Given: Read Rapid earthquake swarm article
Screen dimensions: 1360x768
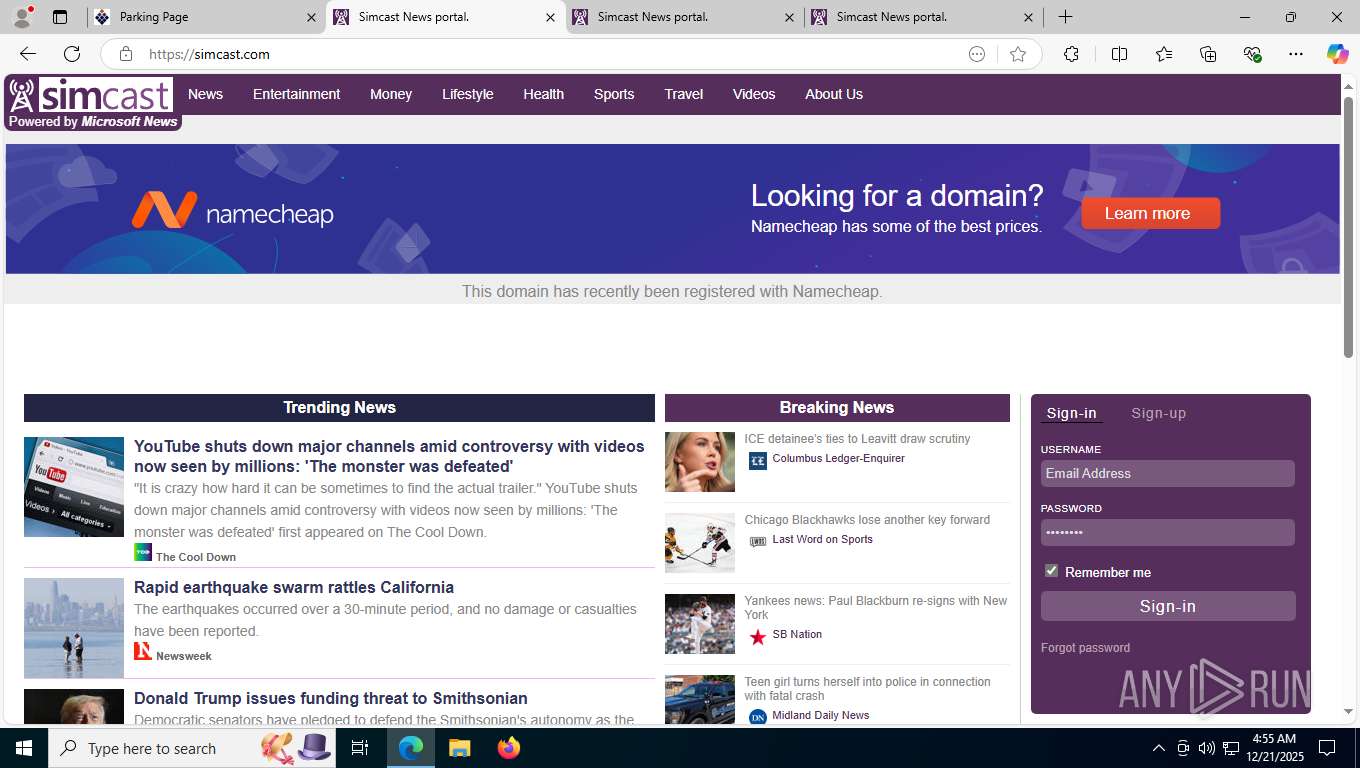Looking at the screenshot, I should [x=294, y=587].
